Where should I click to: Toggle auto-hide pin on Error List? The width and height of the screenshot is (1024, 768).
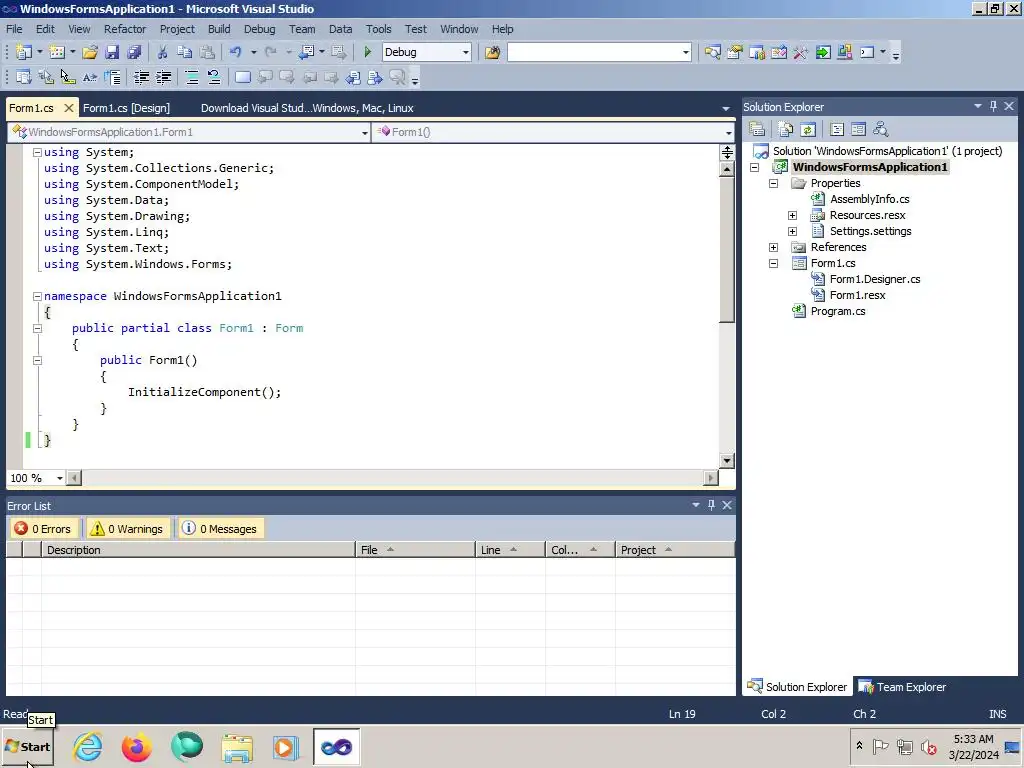pyautogui.click(x=711, y=505)
